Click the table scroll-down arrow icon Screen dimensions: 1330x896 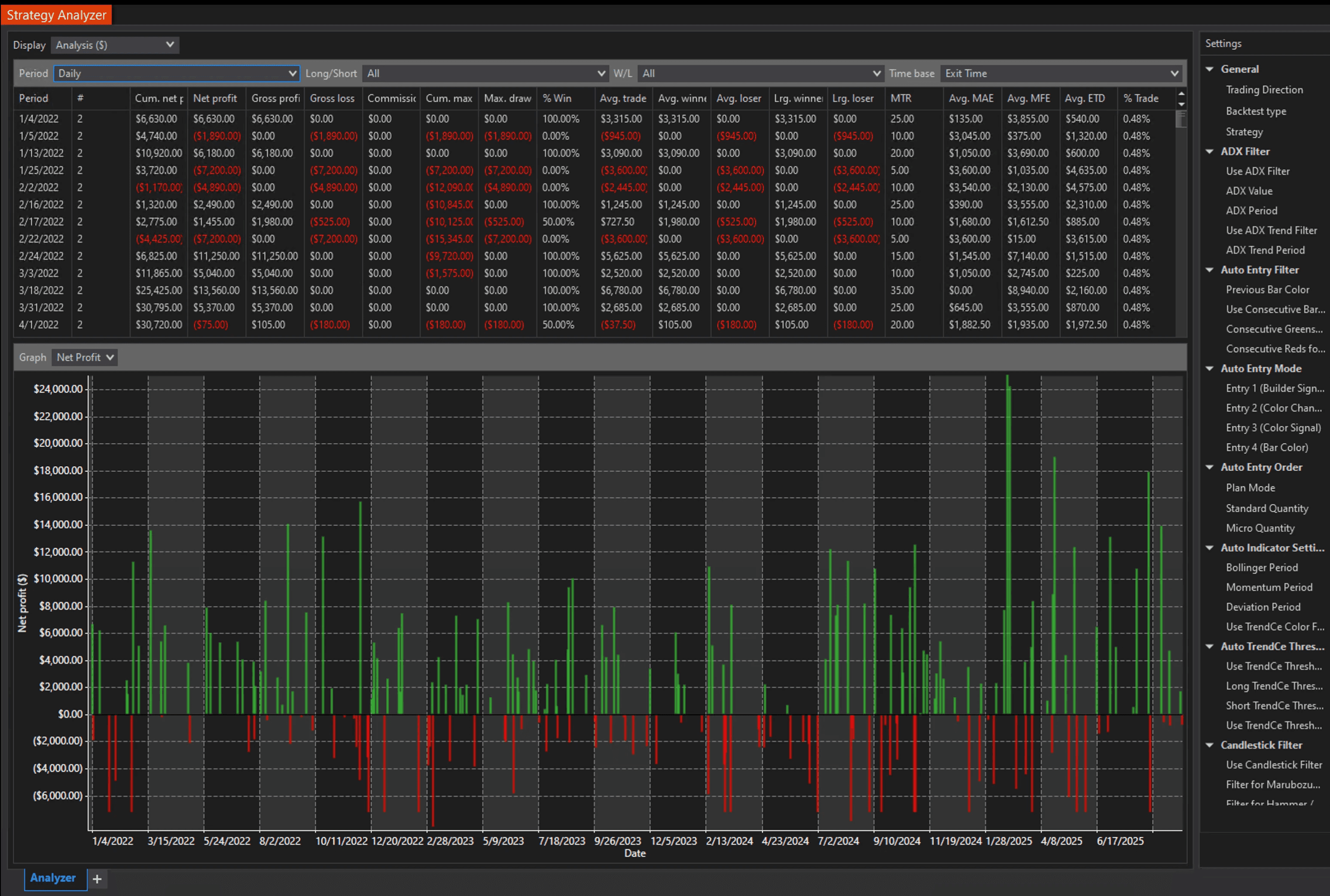tap(1181, 104)
